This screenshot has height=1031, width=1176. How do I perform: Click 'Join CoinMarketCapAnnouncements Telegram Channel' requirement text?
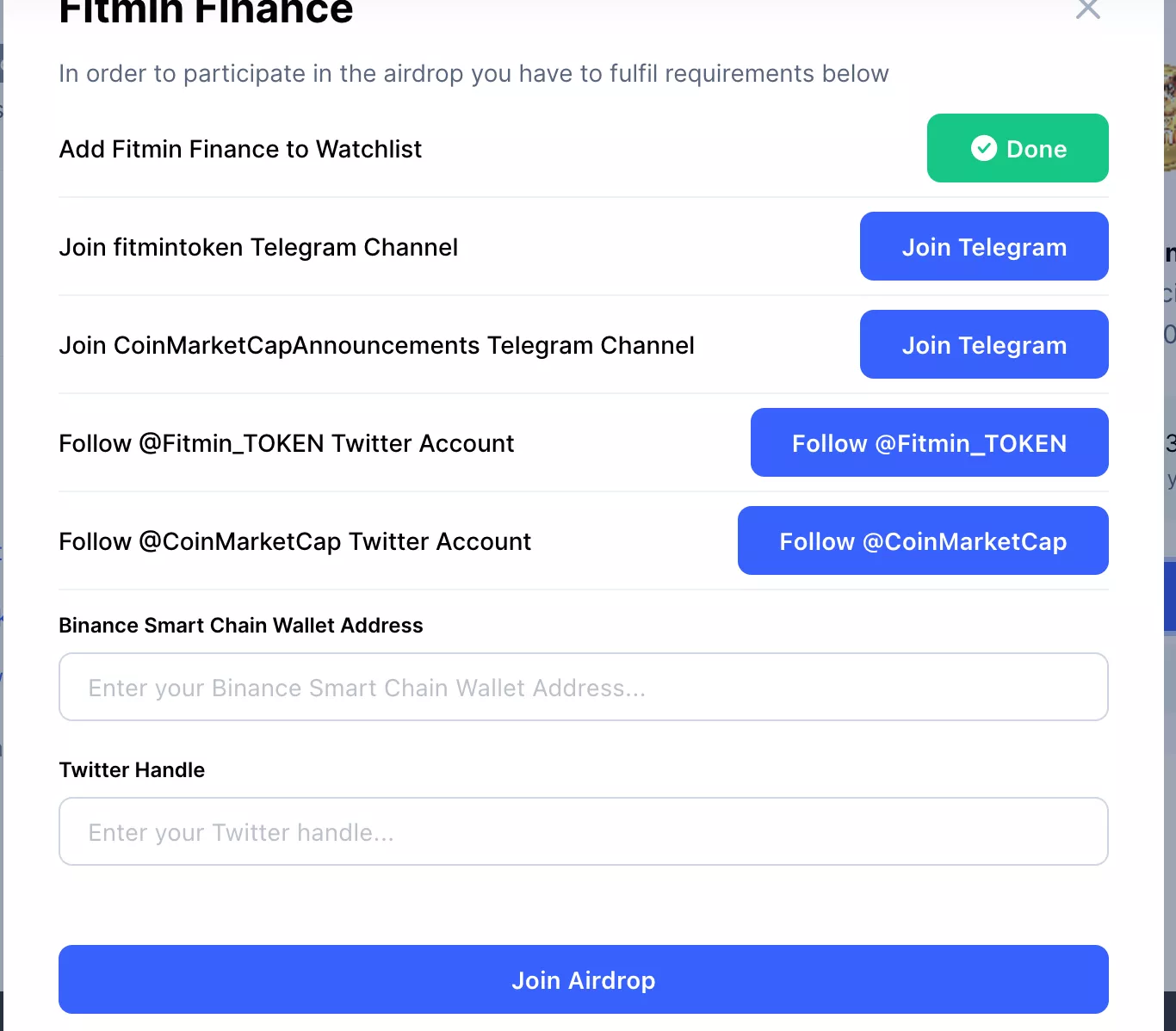pyautogui.click(x=376, y=346)
